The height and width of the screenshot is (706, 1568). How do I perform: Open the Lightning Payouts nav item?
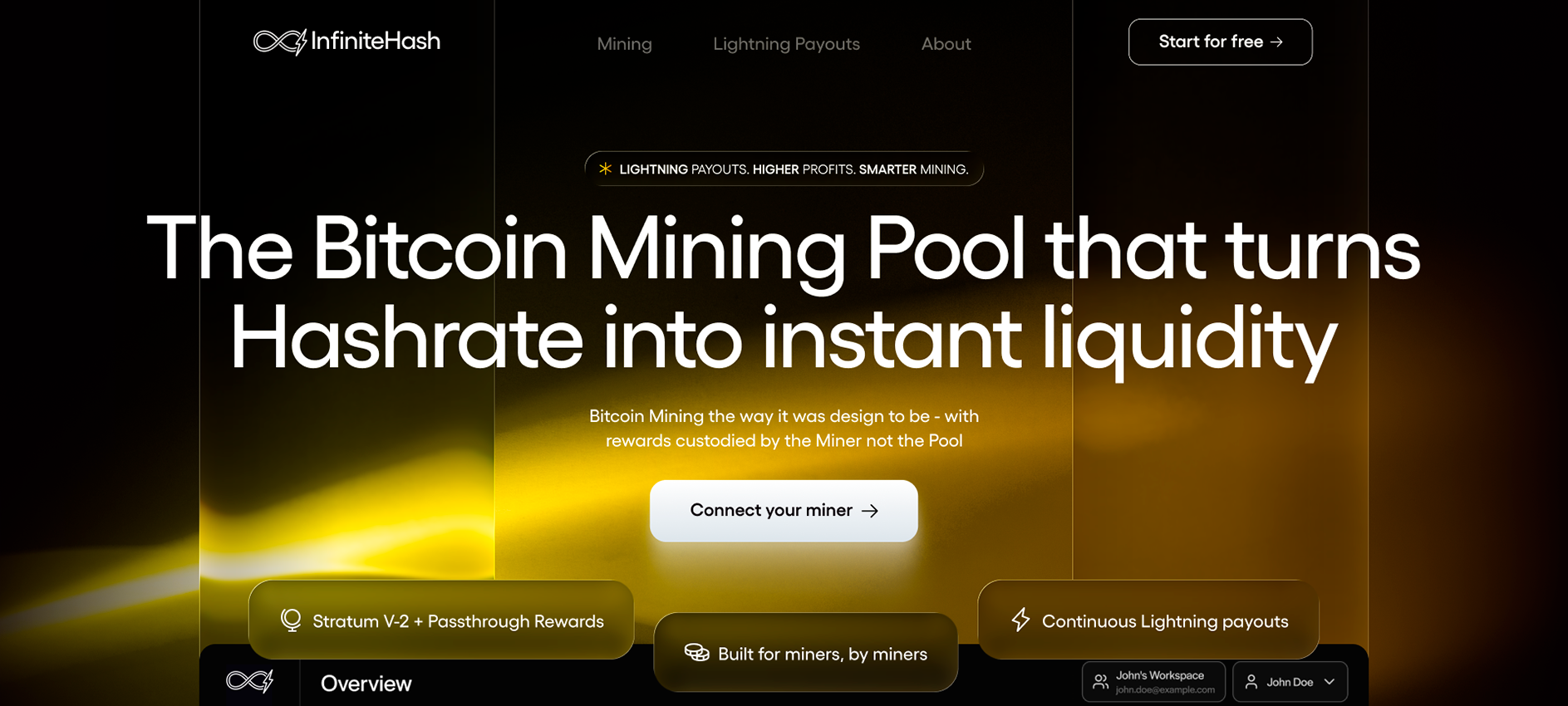(786, 44)
